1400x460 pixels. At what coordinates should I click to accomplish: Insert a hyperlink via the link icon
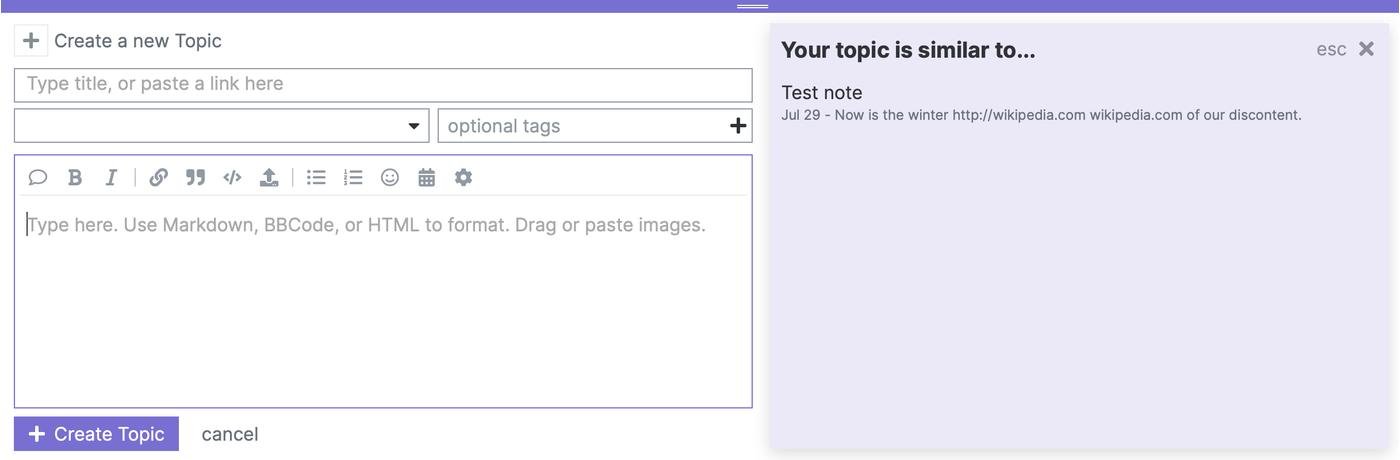[158, 177]
